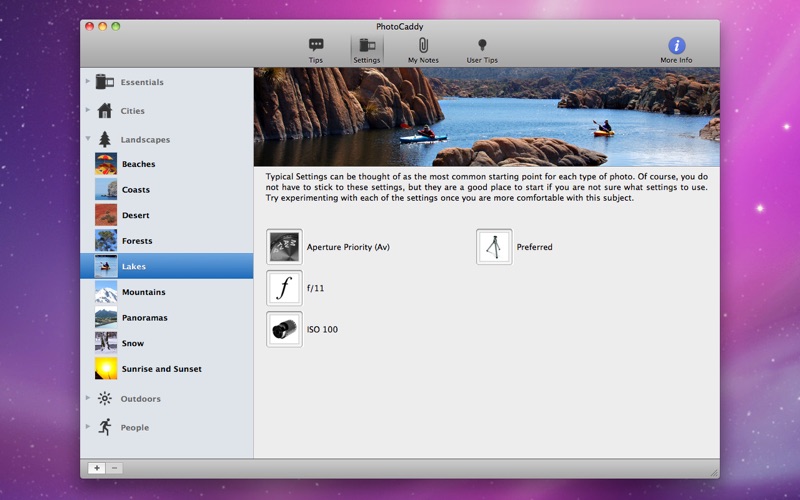Click the More Info blue icon

click(x=677, y=45)
